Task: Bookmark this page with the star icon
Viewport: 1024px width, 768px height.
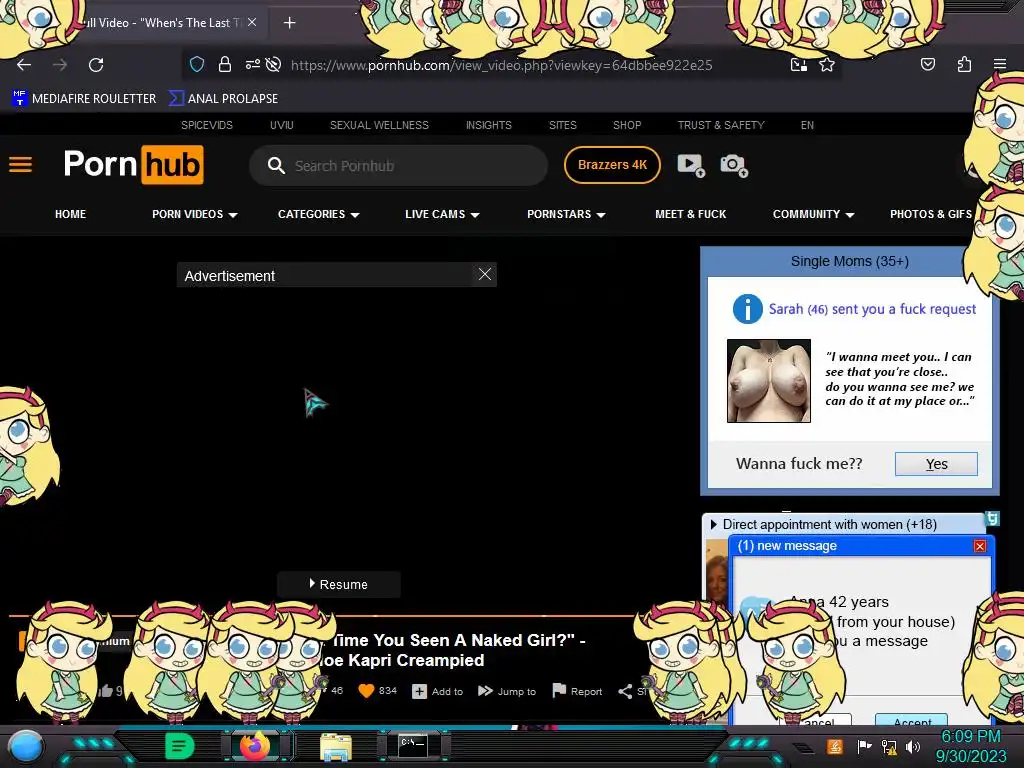Action: pyautogui.click(x=827, y=65)
